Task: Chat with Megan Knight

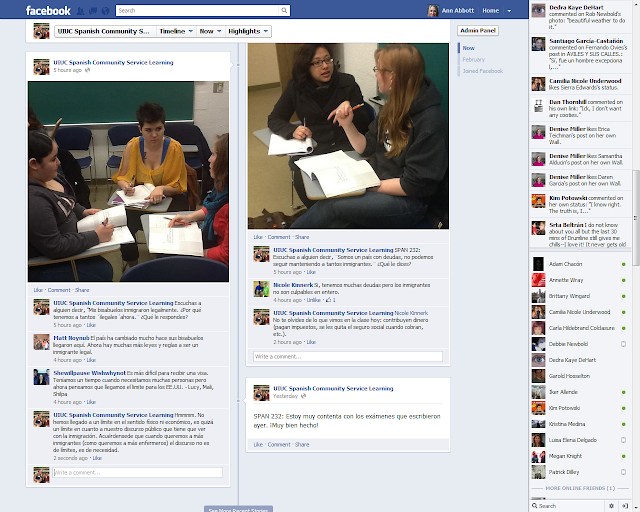Action: click(580, 456)
